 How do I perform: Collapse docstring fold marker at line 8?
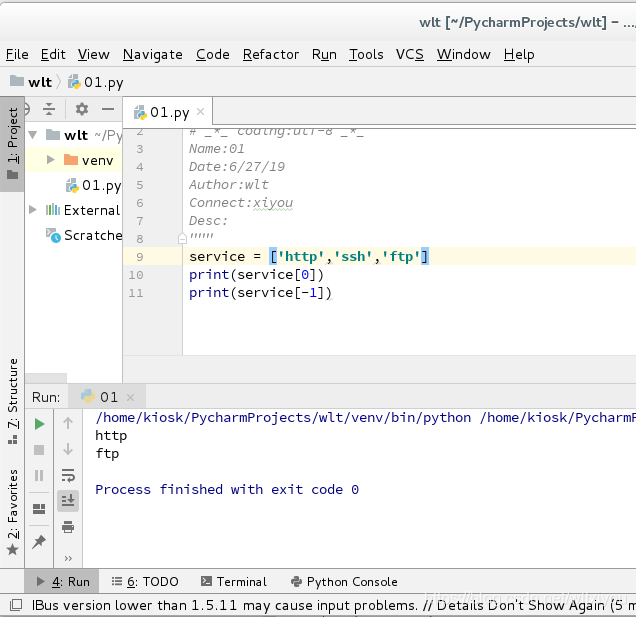[182, 239]
